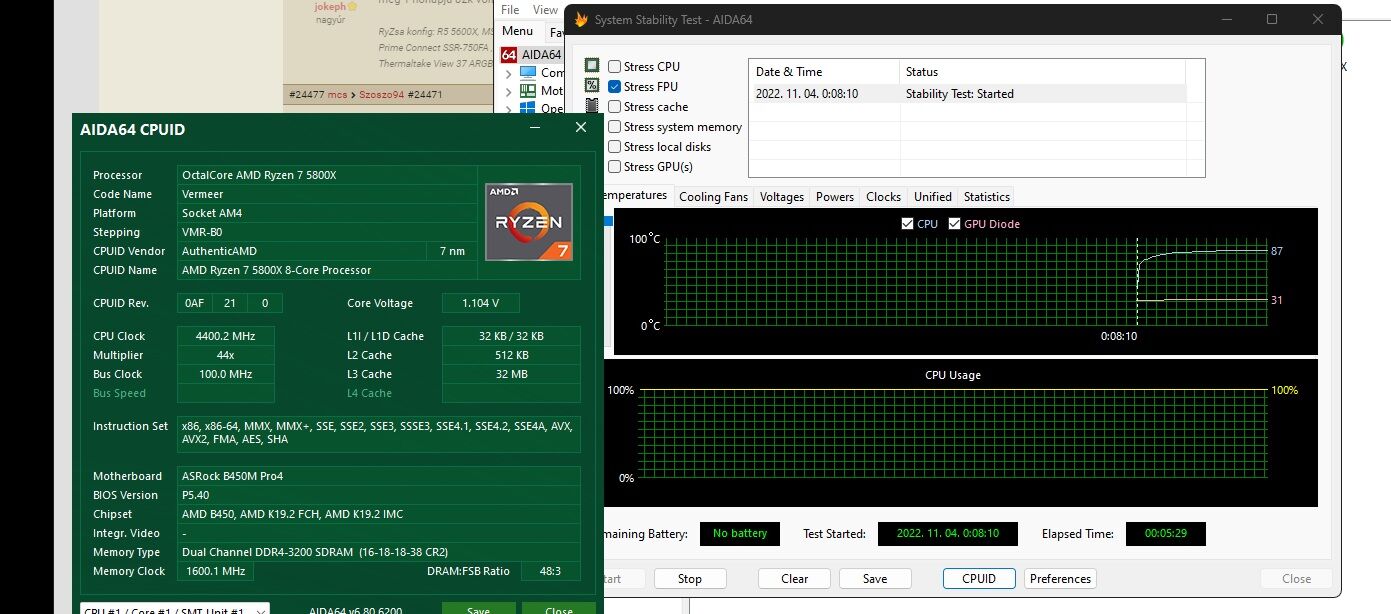Minimize the AIDA64 CPUID window
This screenshot has height=614, width=1391.
(534, 127)
